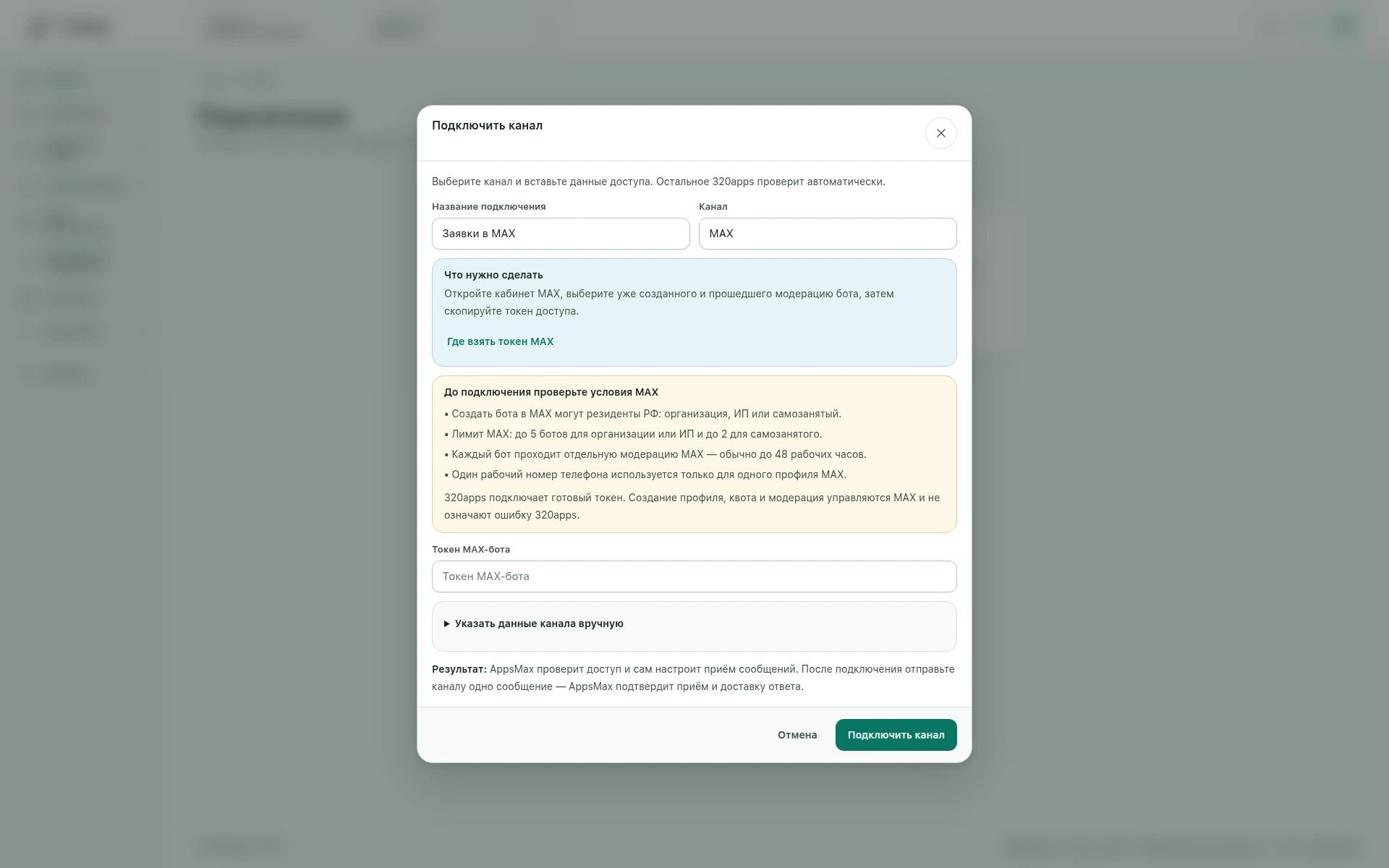Focus the Токен MAX-бота input
Viewport: 1389px width, 868px height.
694,576
